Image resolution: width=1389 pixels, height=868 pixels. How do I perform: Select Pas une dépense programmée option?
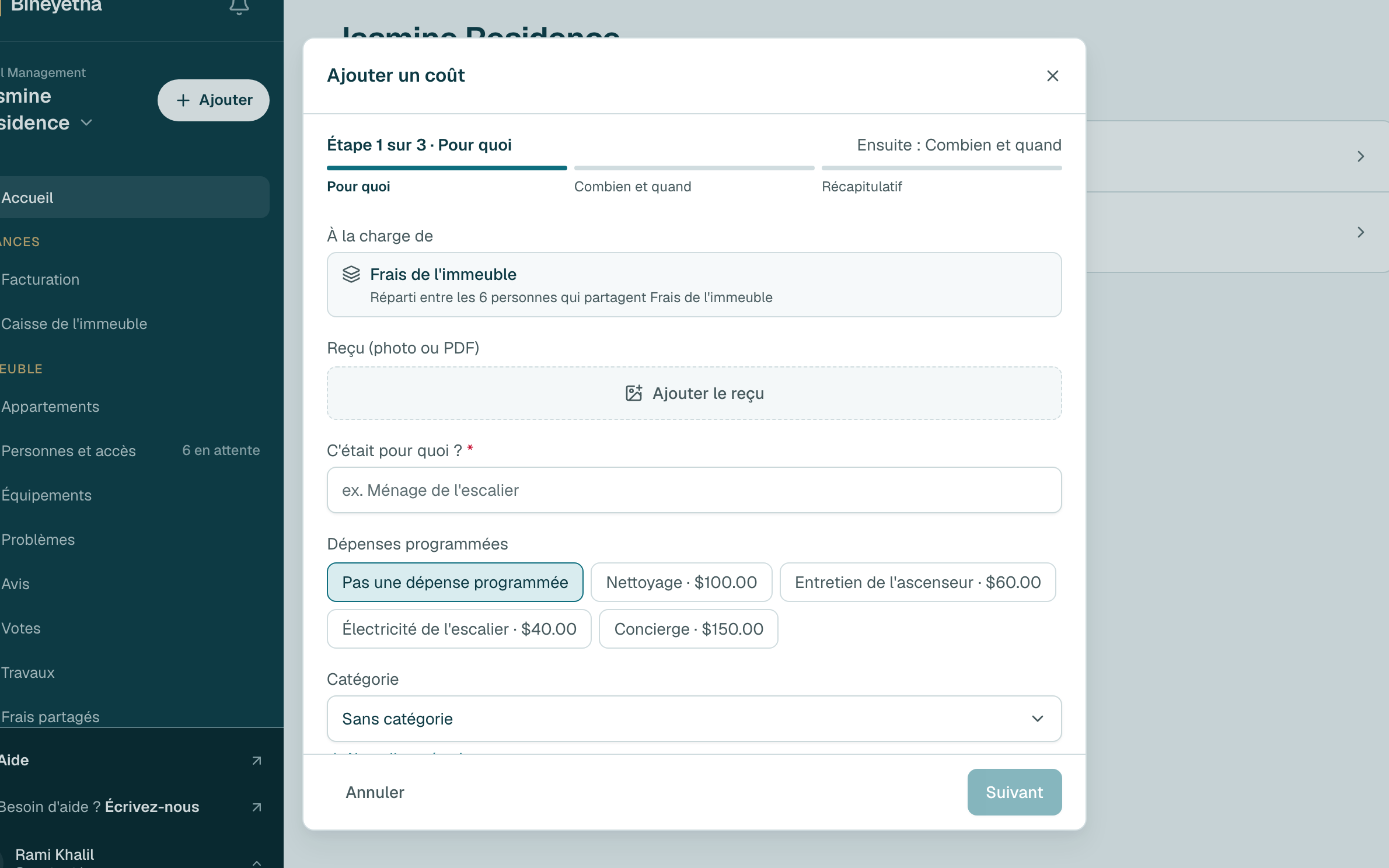(455, 582)
